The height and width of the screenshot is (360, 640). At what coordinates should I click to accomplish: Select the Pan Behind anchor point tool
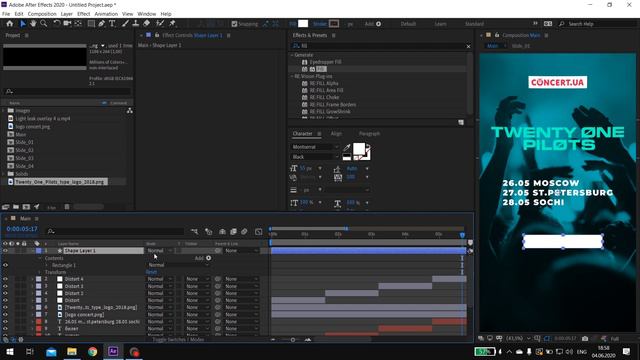coord(78,24)
